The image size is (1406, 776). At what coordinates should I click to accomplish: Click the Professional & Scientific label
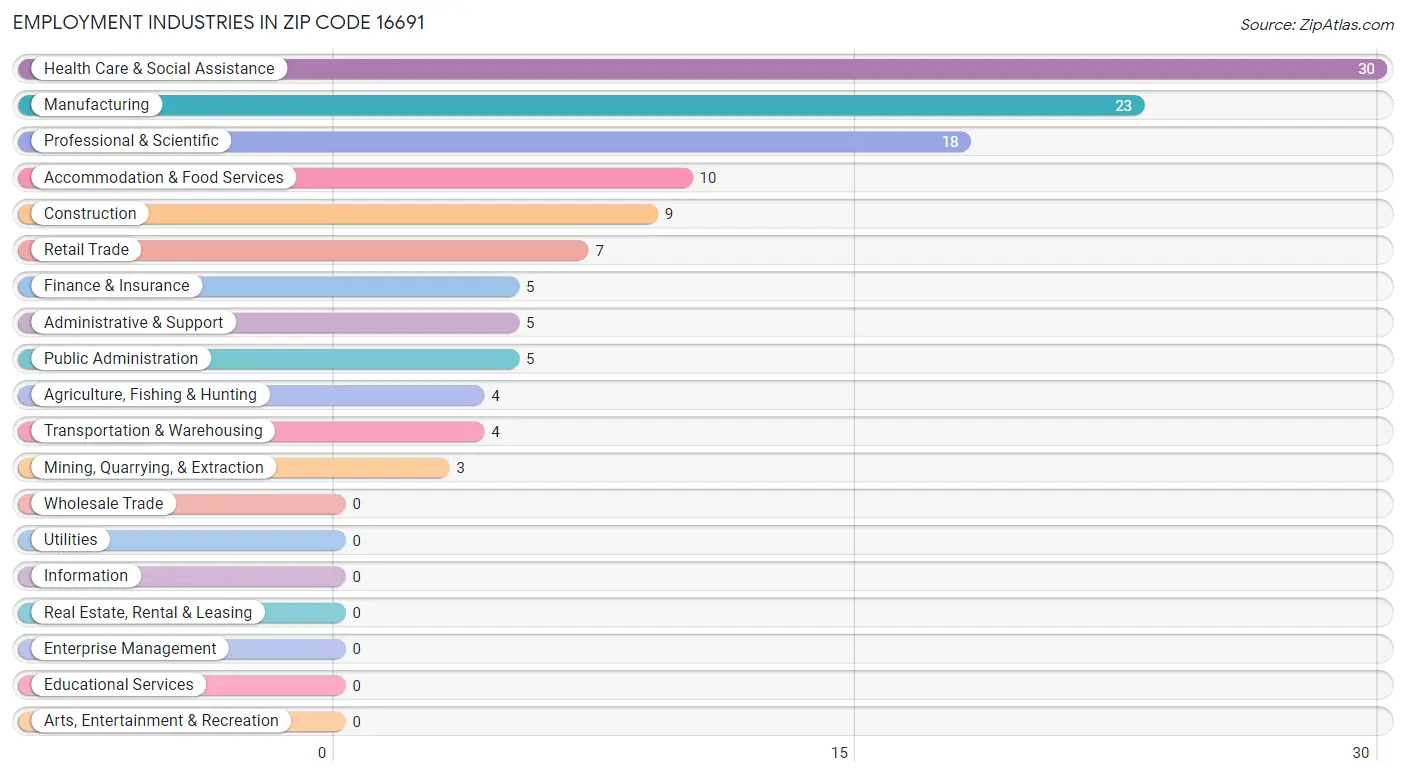[131, 141]
